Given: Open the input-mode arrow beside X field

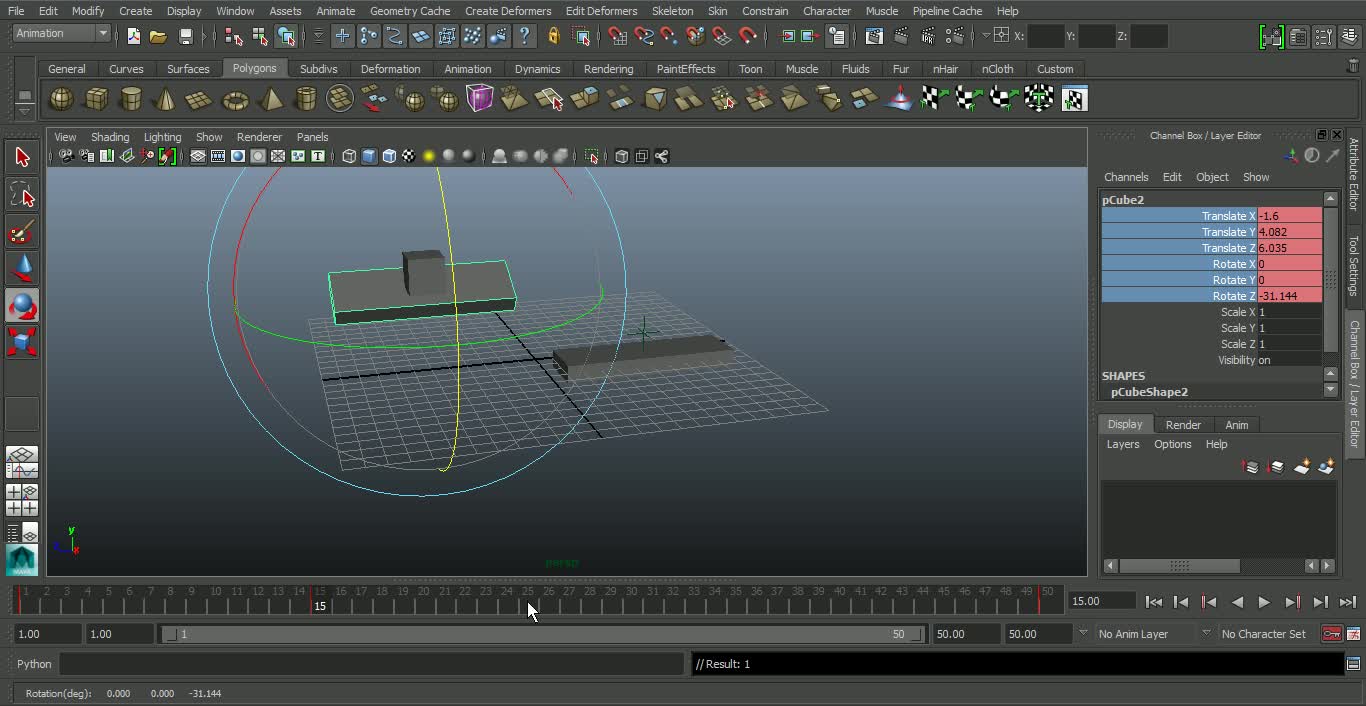Looking at the screenshot, I should (986, 36).
